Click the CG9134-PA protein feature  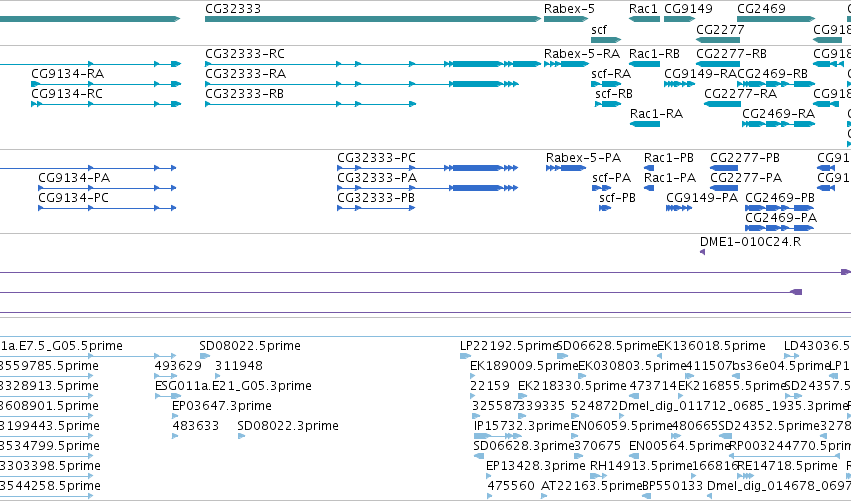107,188
